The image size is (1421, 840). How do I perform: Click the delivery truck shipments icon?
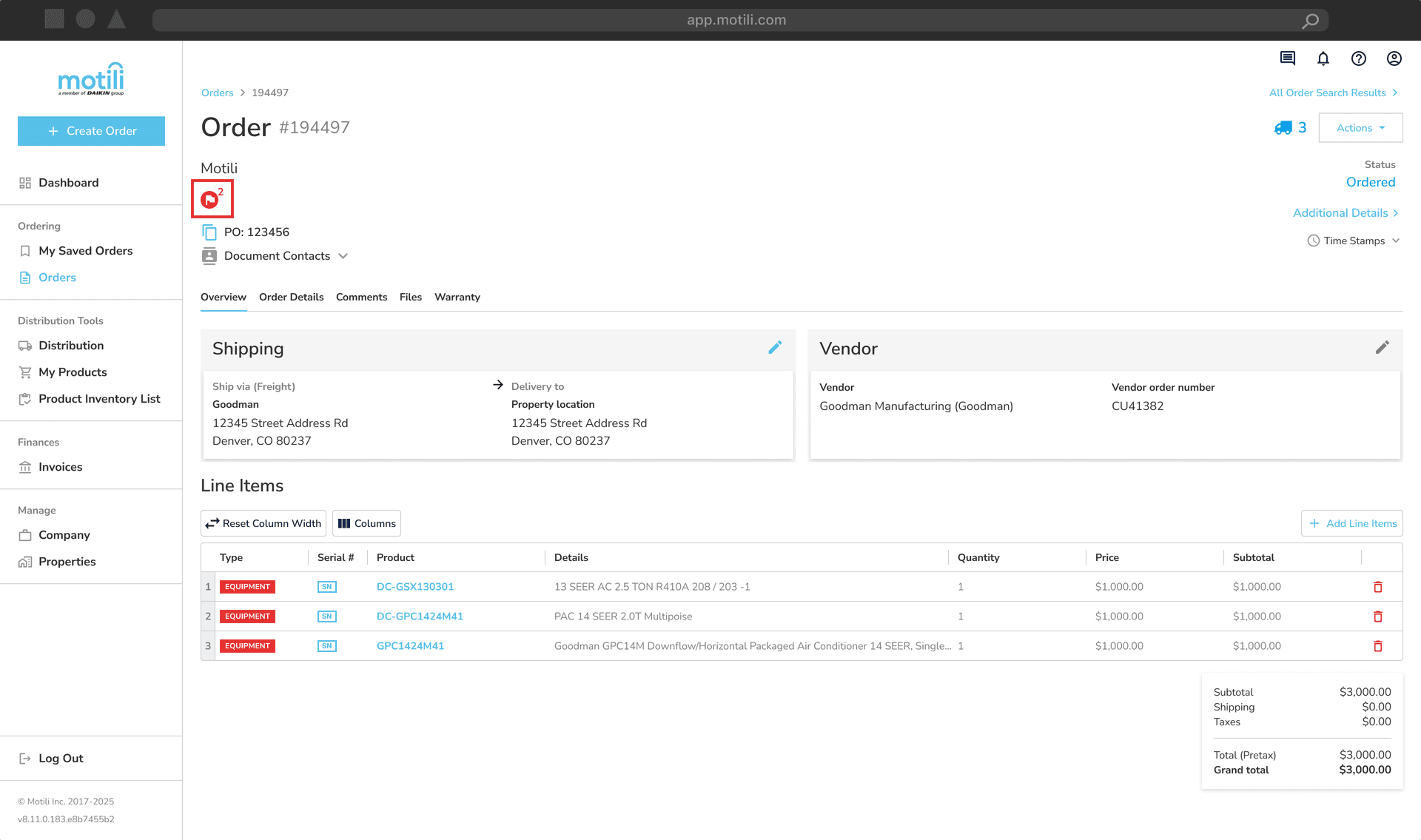(1283, 128)
